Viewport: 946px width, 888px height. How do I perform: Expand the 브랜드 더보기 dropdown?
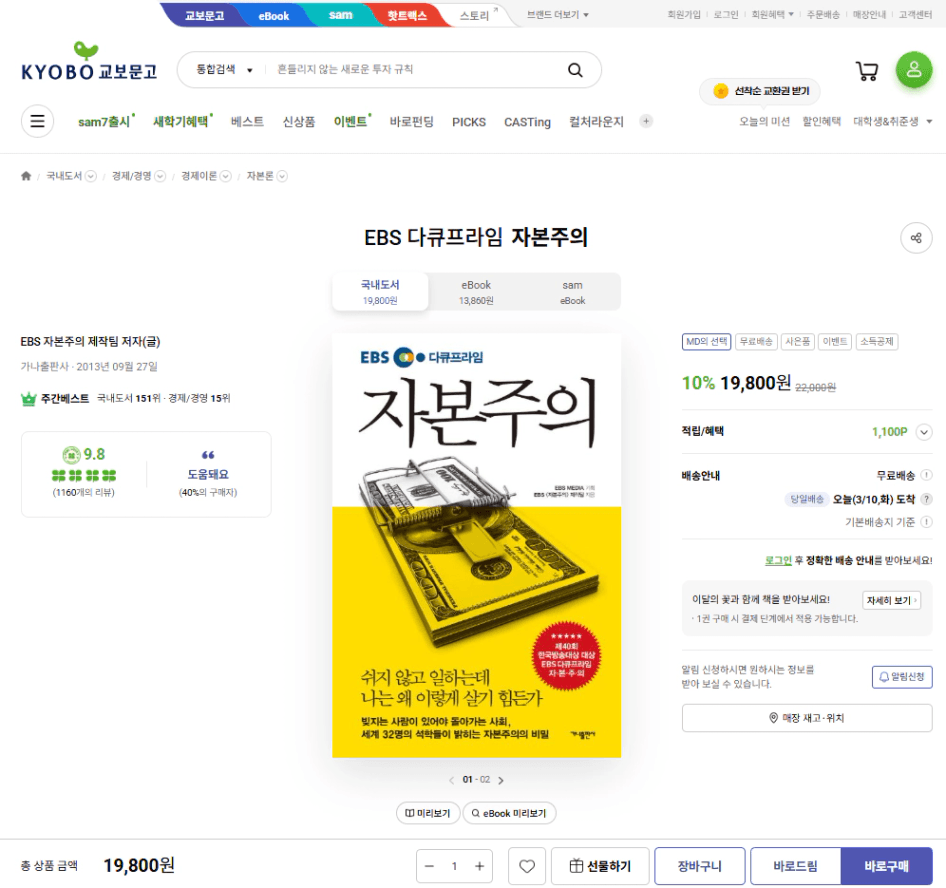click(x=557, y=14)
